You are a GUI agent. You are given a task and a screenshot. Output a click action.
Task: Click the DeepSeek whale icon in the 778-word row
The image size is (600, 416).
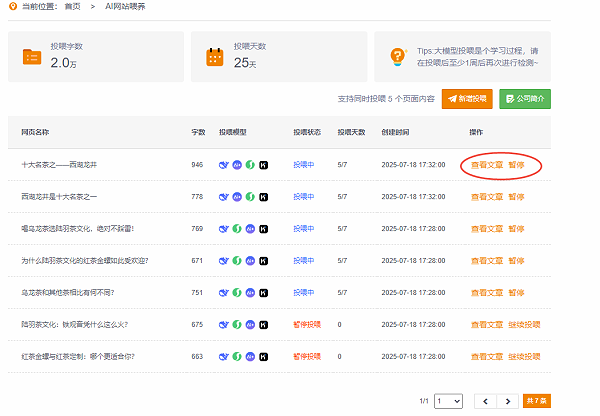click(x=223, y=197)
